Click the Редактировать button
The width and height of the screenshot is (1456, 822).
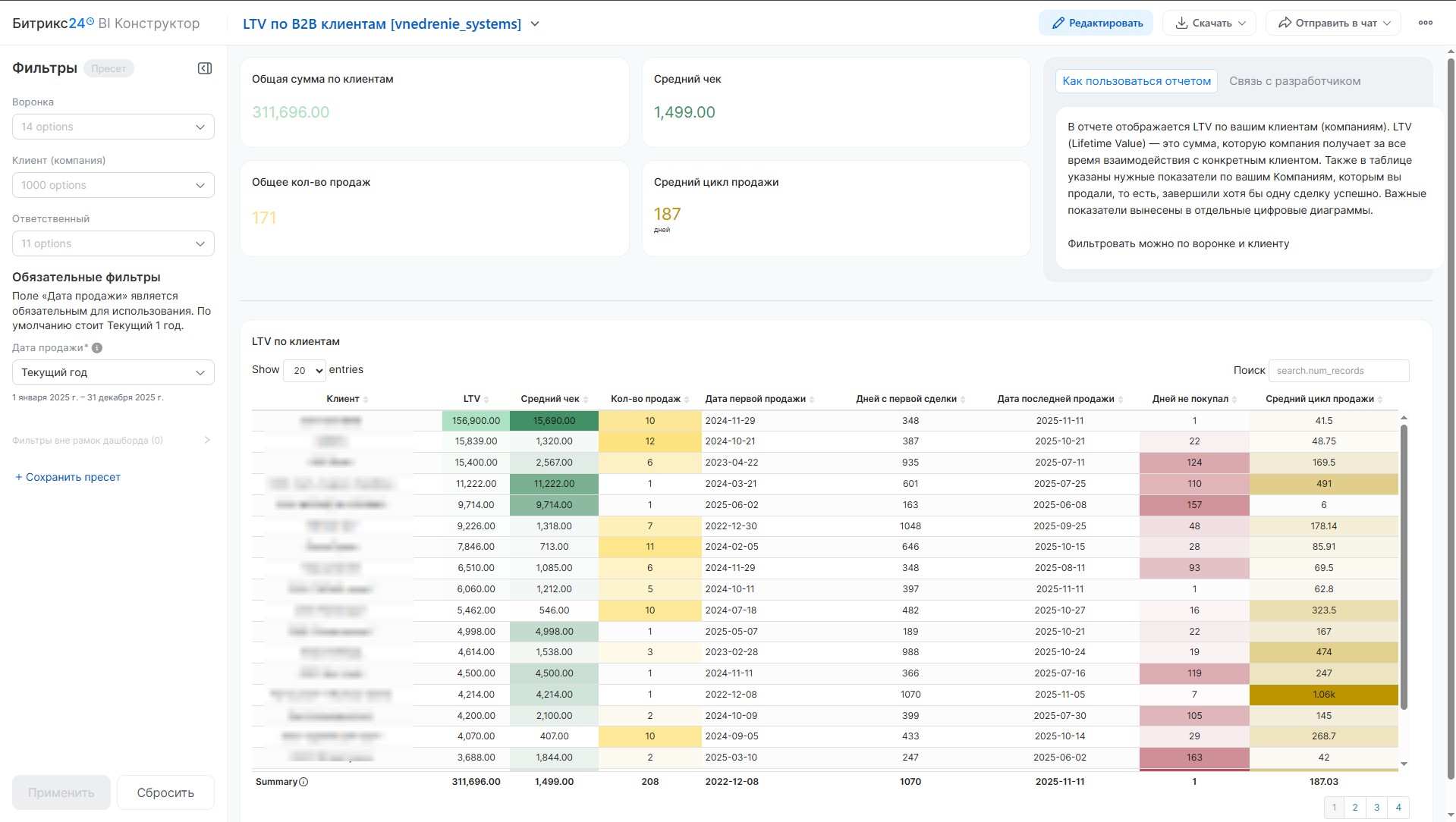tap(1096, 23)
